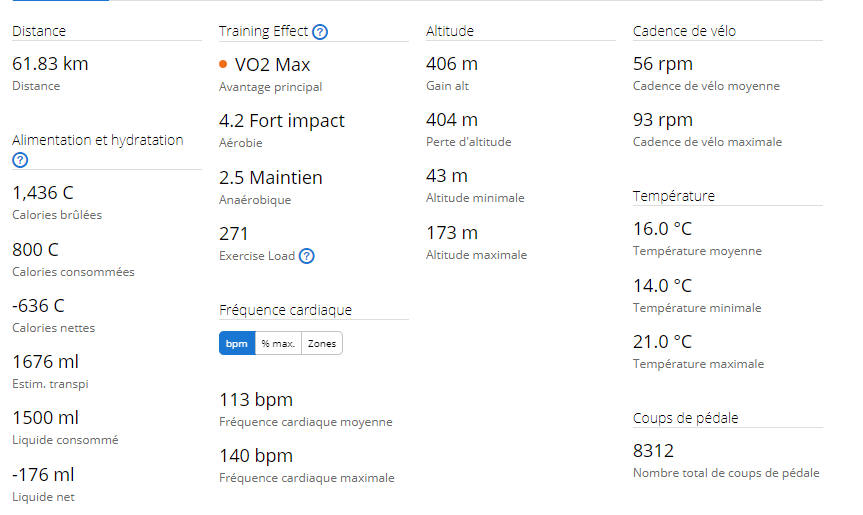Image resolution: width=863 pixels, height=515 pixels.
Task: Click the 271 Exercise Load value
Action: 233,234
